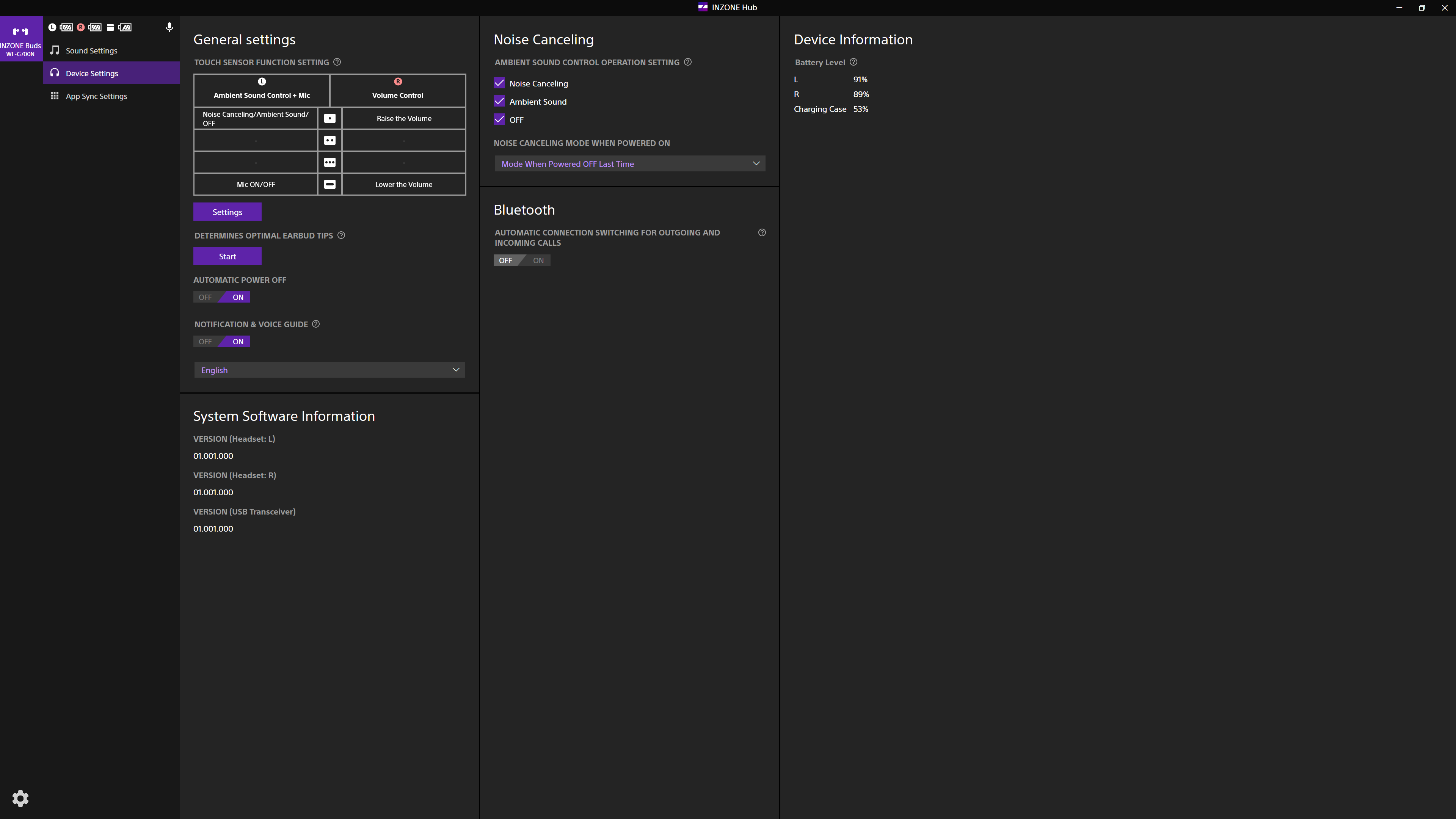1456x819 pixels.
Task: Click help icon next to Touch Sensor Function Setting
Action: [337, 62]
